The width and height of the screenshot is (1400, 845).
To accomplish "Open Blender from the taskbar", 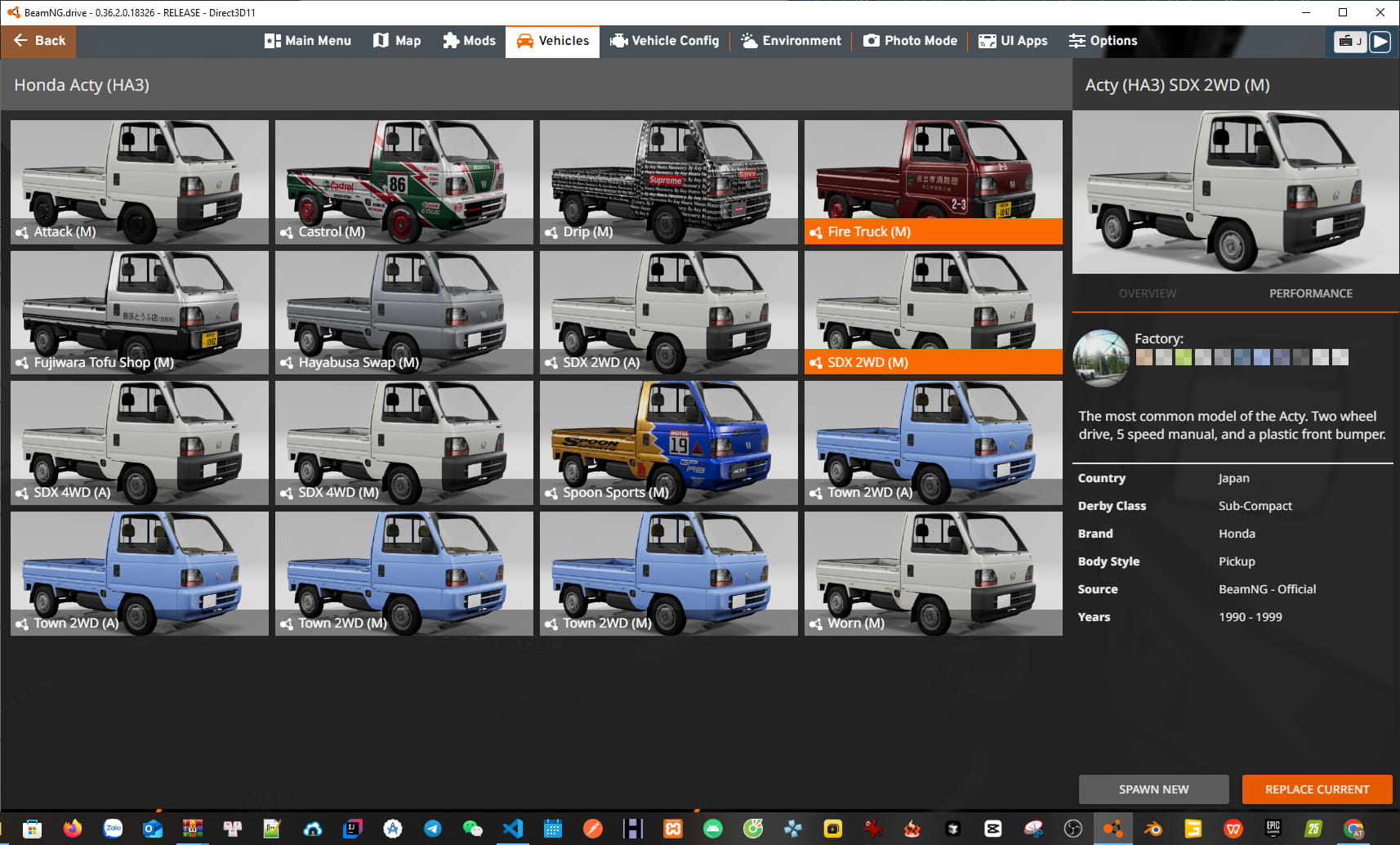I will (1153, 829).
